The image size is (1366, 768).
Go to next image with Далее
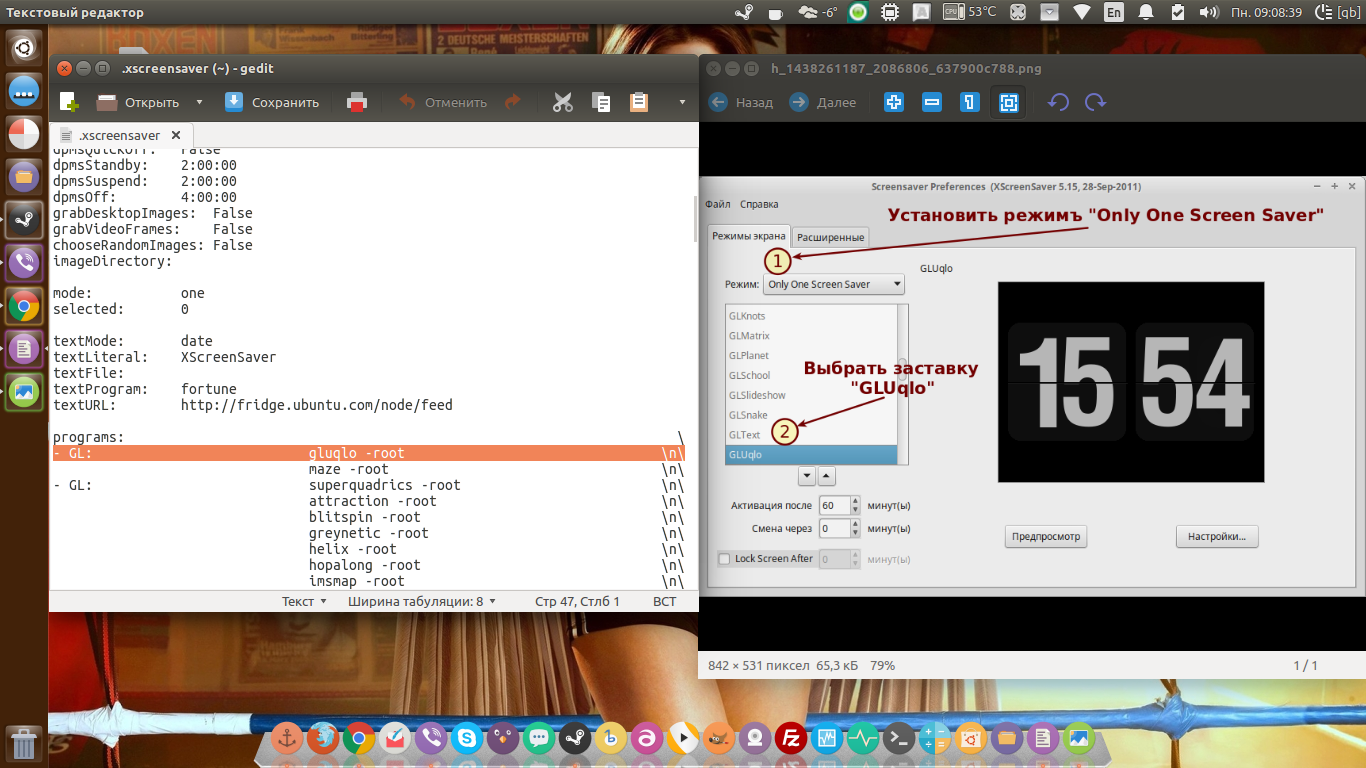(x=823, y=102)
